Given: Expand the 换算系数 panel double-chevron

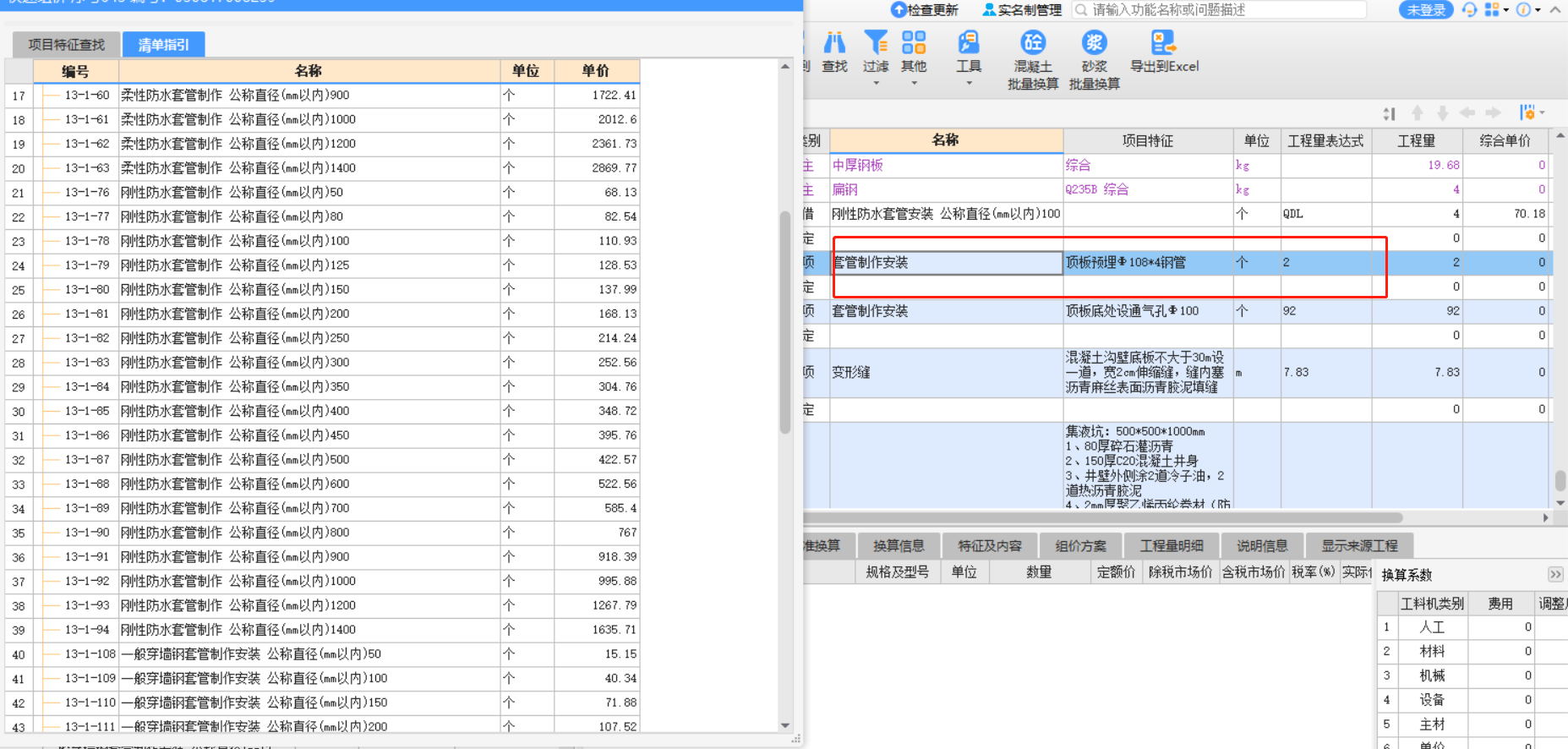Looking at the screenshot, I should pyautogui.click(x=1555, y=575).
